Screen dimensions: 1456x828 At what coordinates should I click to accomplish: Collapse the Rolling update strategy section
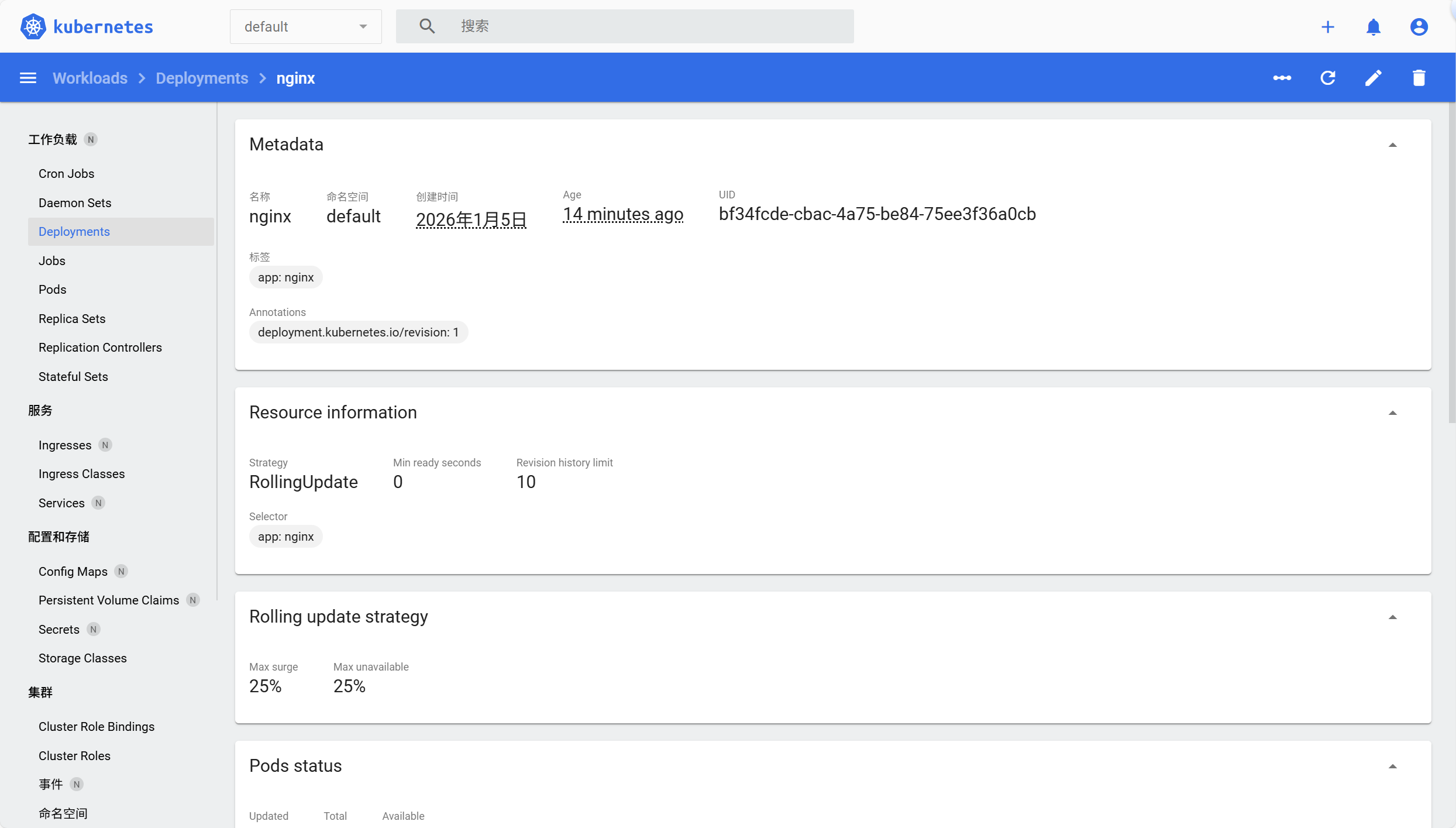click(x=1392, y=617)
